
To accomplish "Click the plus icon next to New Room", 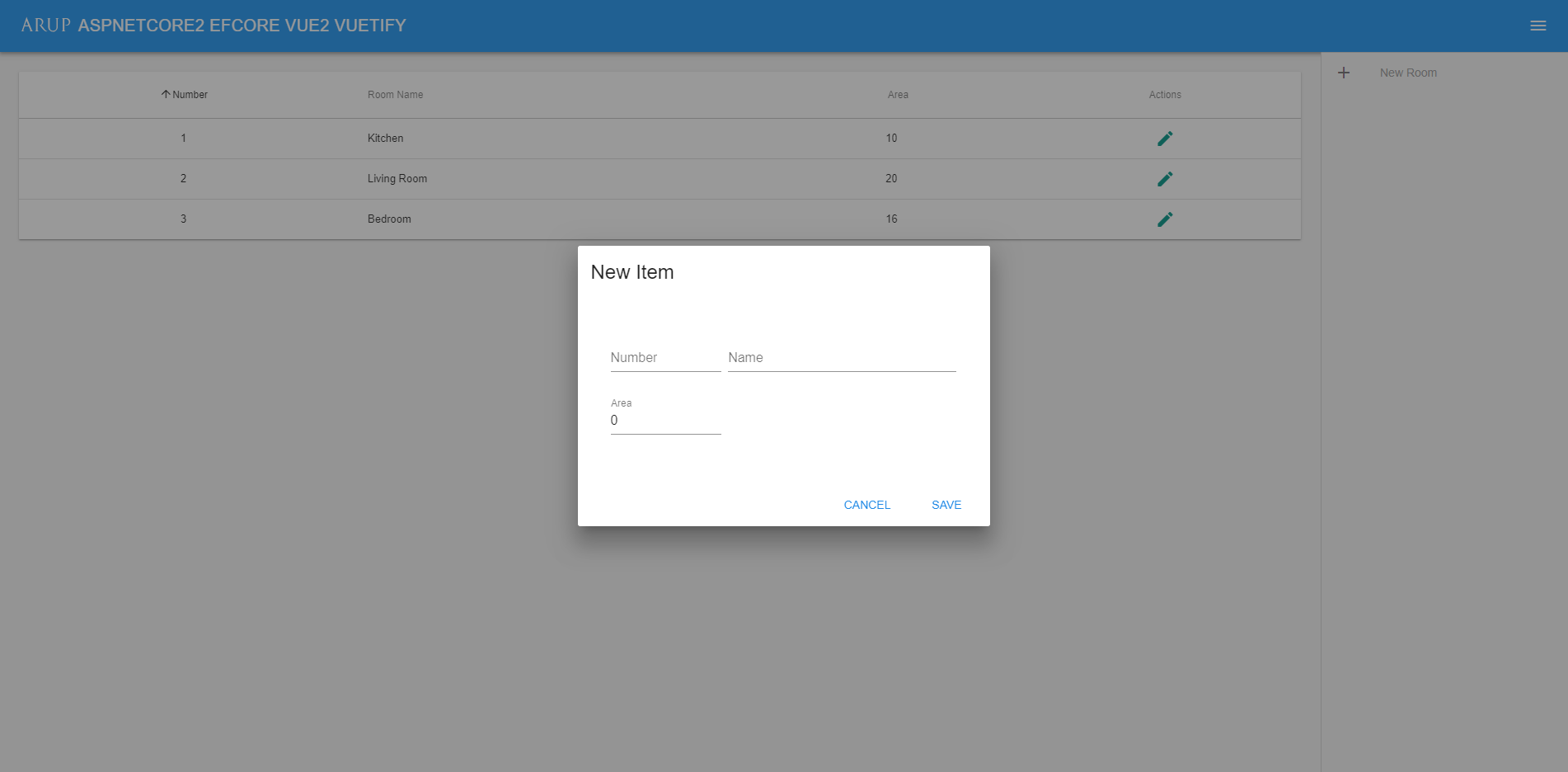I will click(1343, 72).
